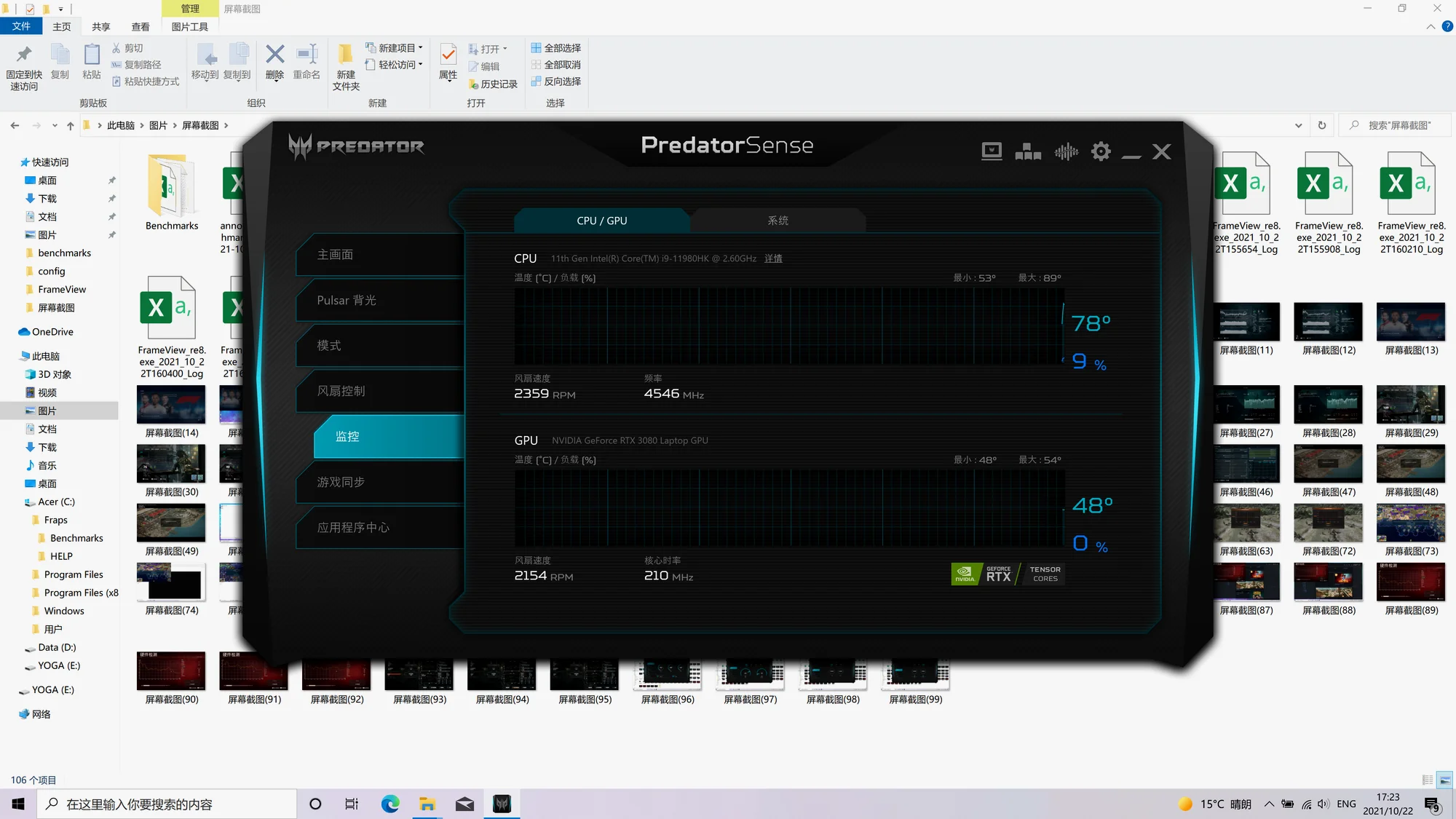Image resolution: width=1456 pixels, height=819 pixels.
Task: Open recent locations dropdown arrow
Action: (55, 126)
